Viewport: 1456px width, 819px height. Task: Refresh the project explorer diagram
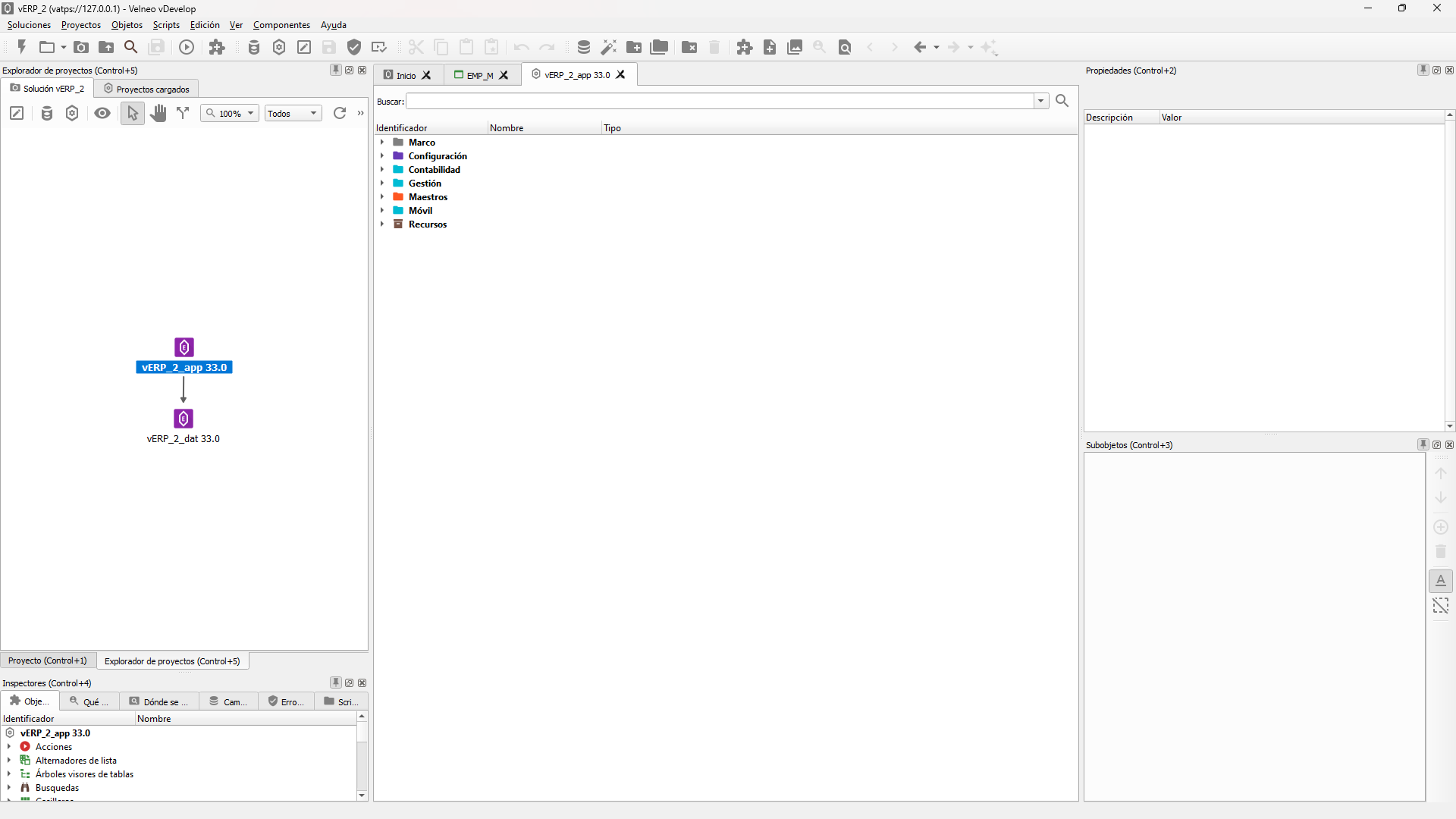(340, 113)
